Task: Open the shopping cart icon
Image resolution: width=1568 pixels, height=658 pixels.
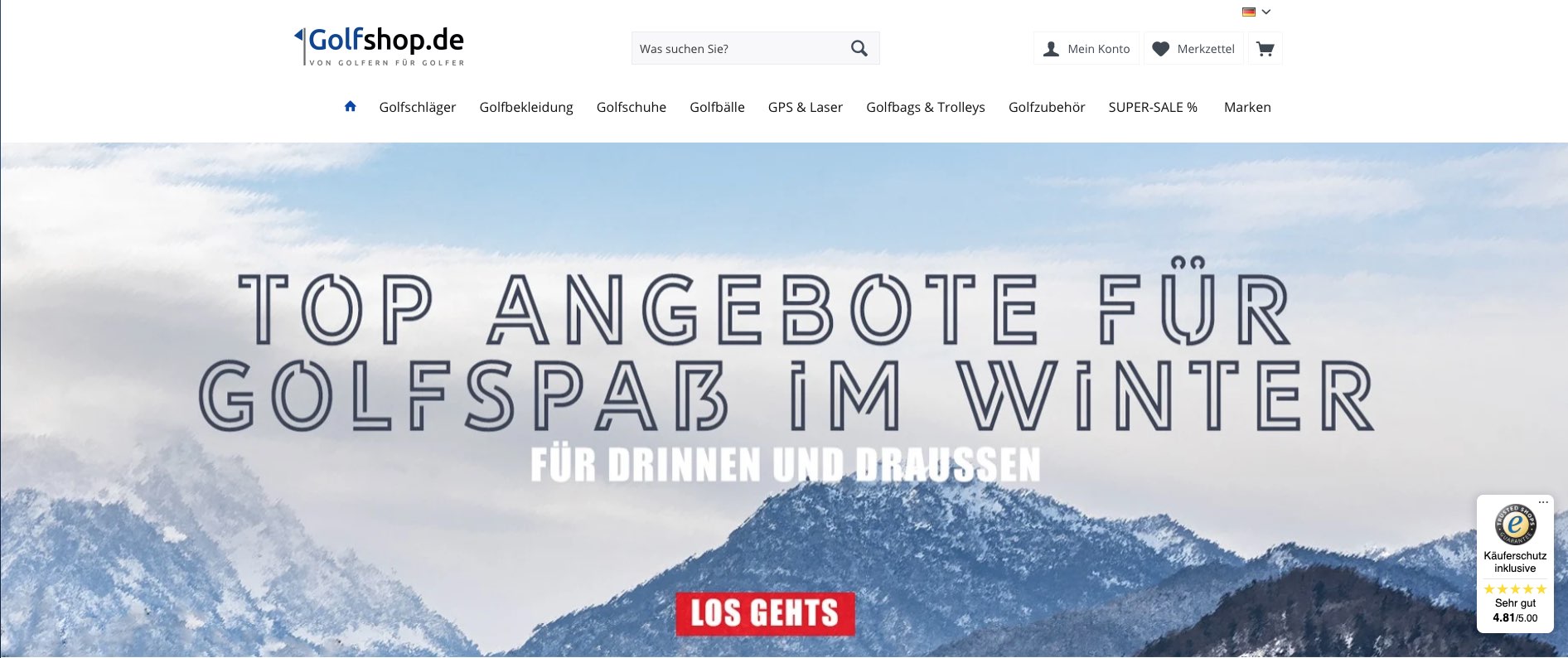Action: [x=1265, y=49]
